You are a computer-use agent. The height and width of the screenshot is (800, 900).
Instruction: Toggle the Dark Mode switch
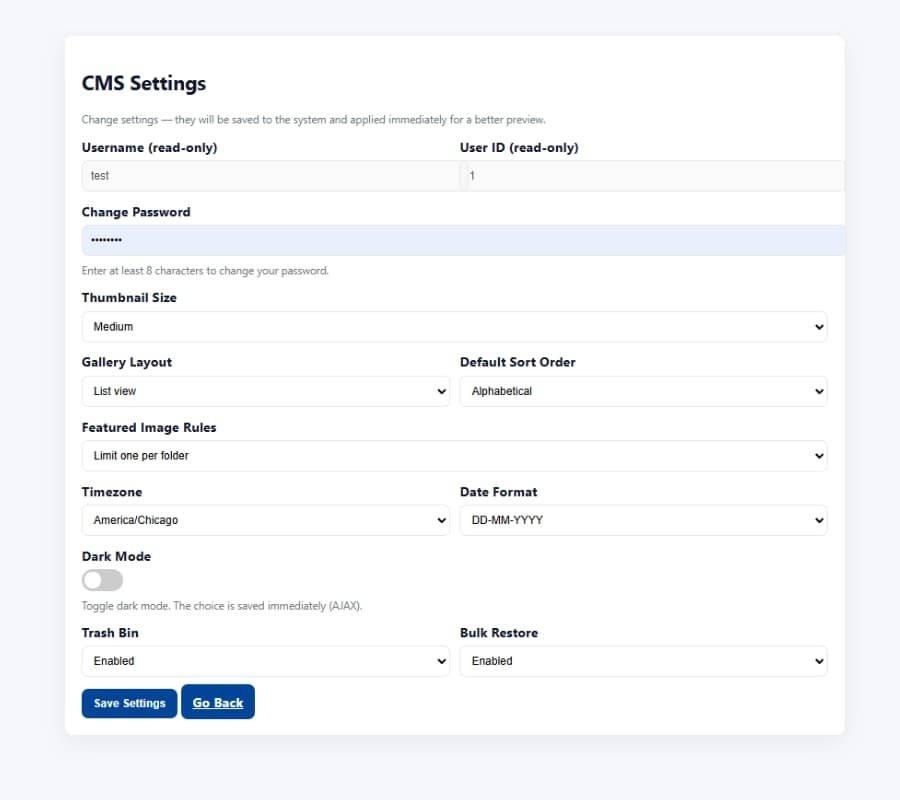(x=102, y=580)
